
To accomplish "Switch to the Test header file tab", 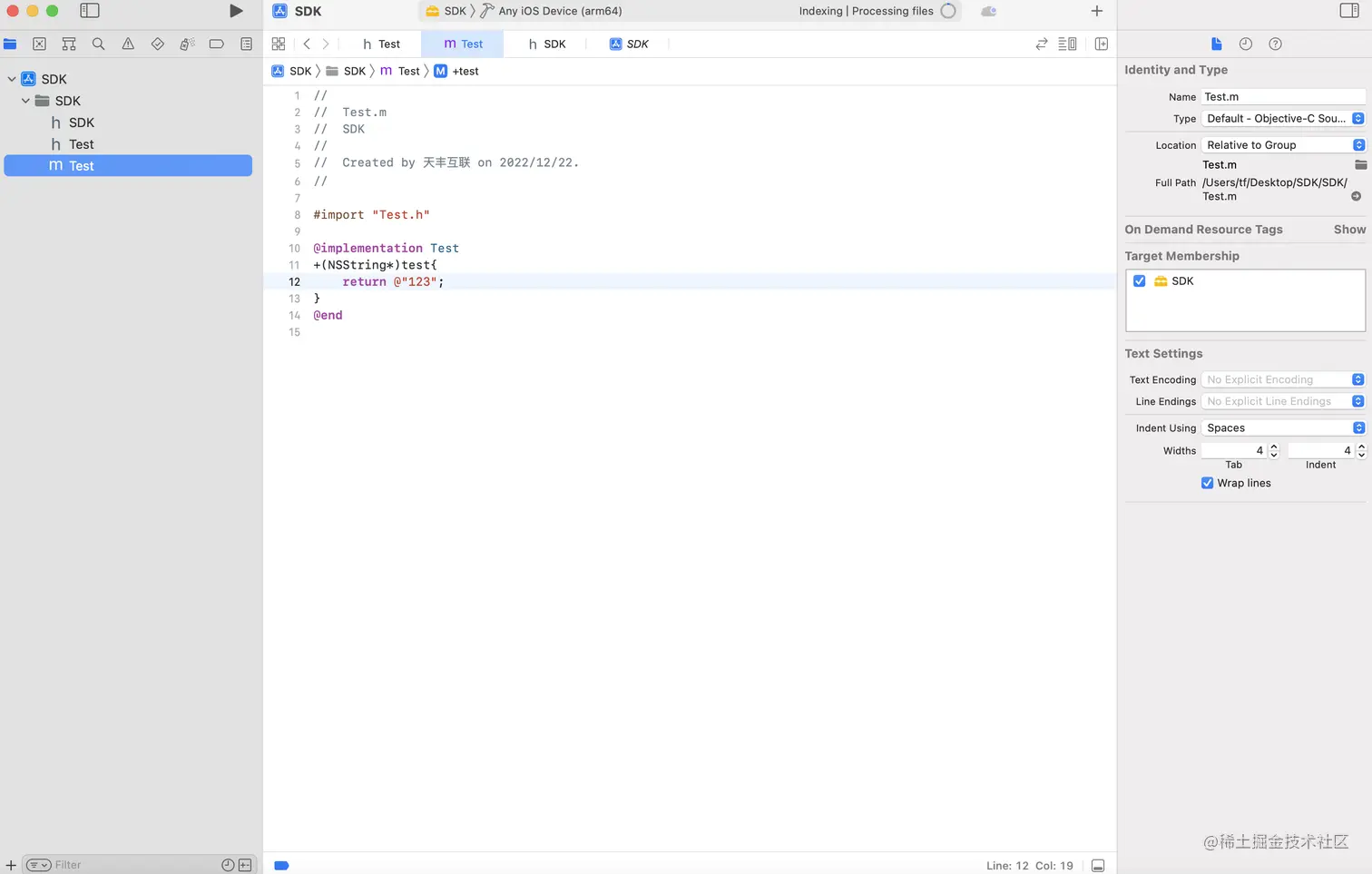I will point(381,44).
